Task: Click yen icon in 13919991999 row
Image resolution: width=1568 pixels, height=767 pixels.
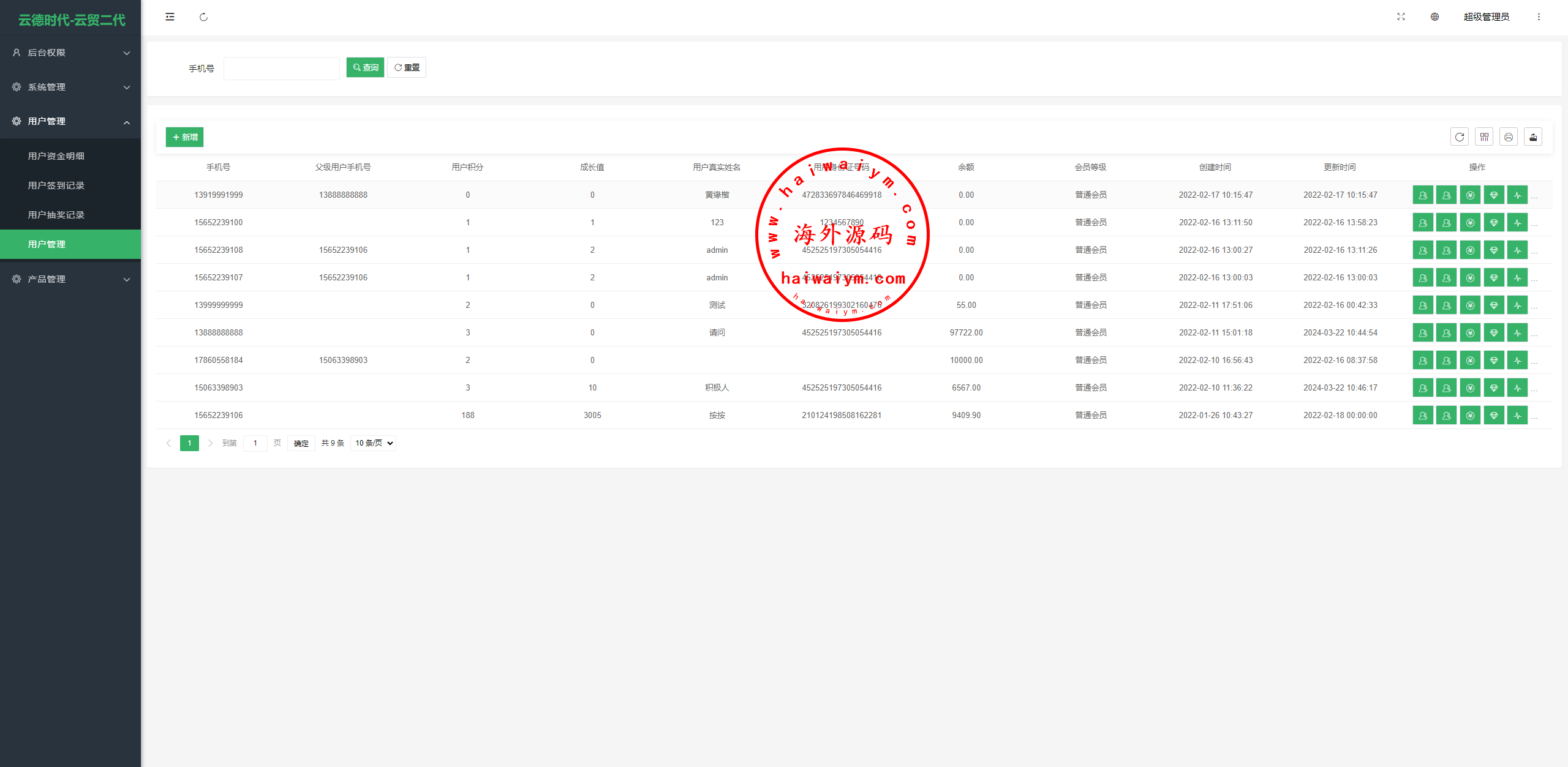Action: (x=1470, y=195)
